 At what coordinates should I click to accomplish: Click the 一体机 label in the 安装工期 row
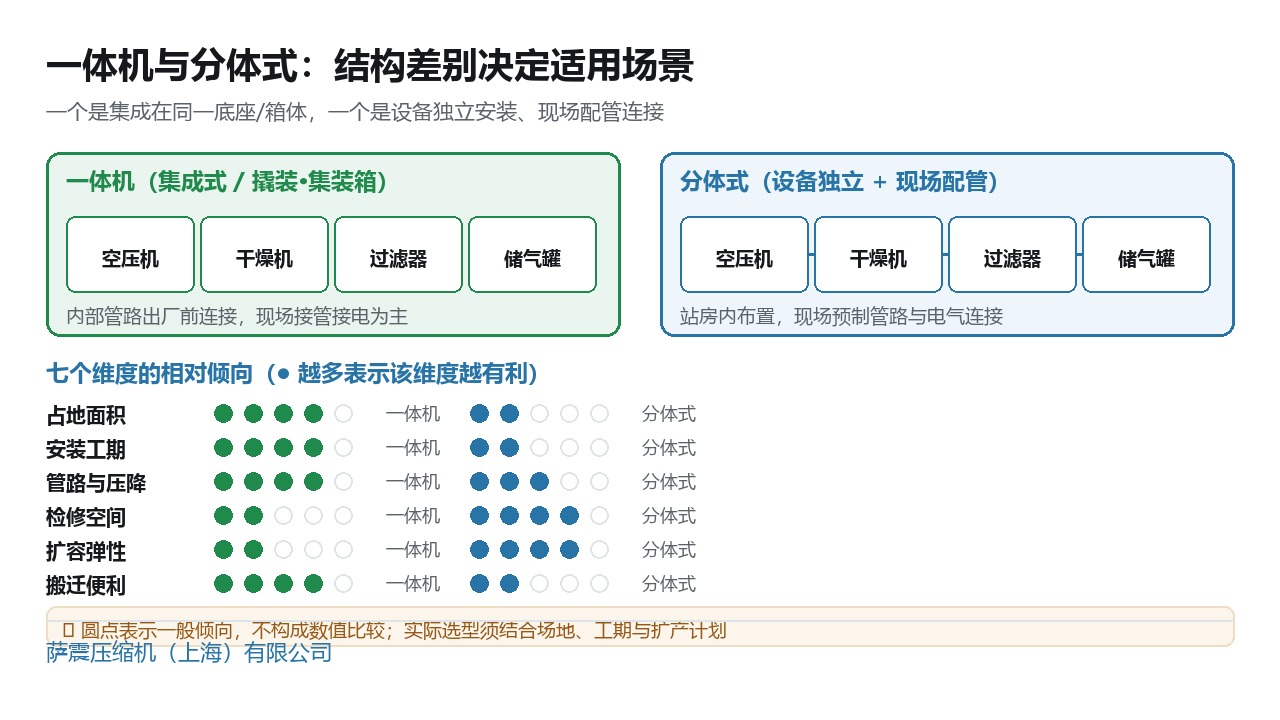[x=413, y=448]
